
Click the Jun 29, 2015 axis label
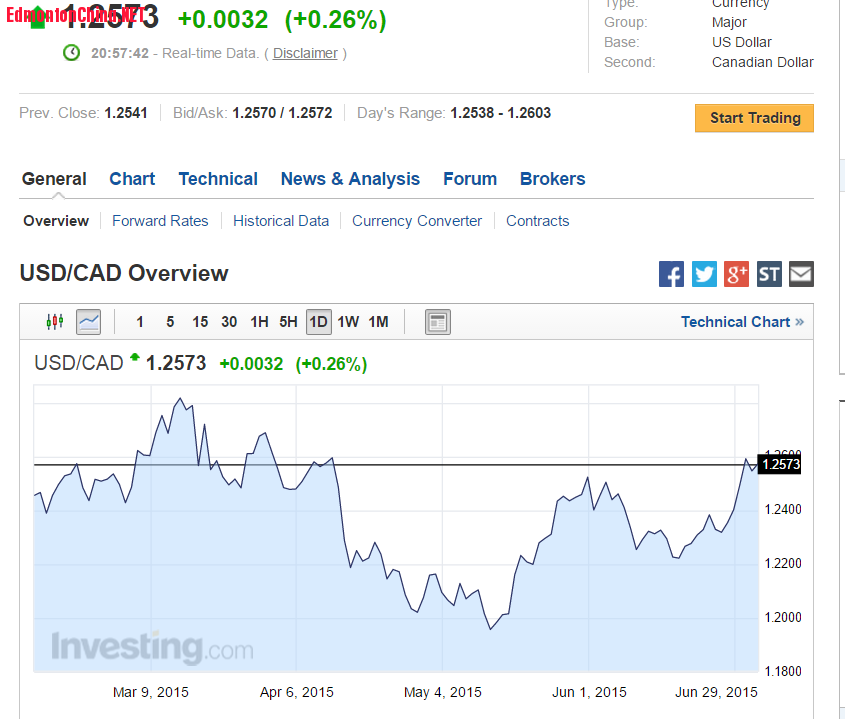tap(717, 692)
